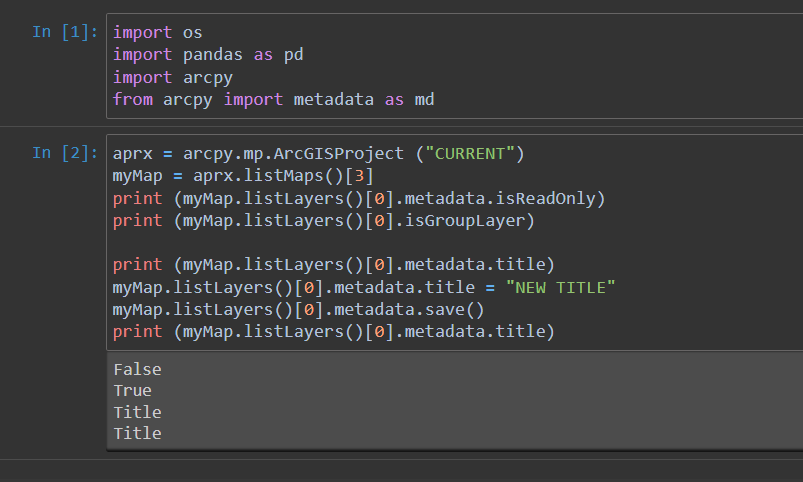This screenshot has height=482, width=803.
Task: Click the "import pandas as pd" line
Action: click(208, 54)
